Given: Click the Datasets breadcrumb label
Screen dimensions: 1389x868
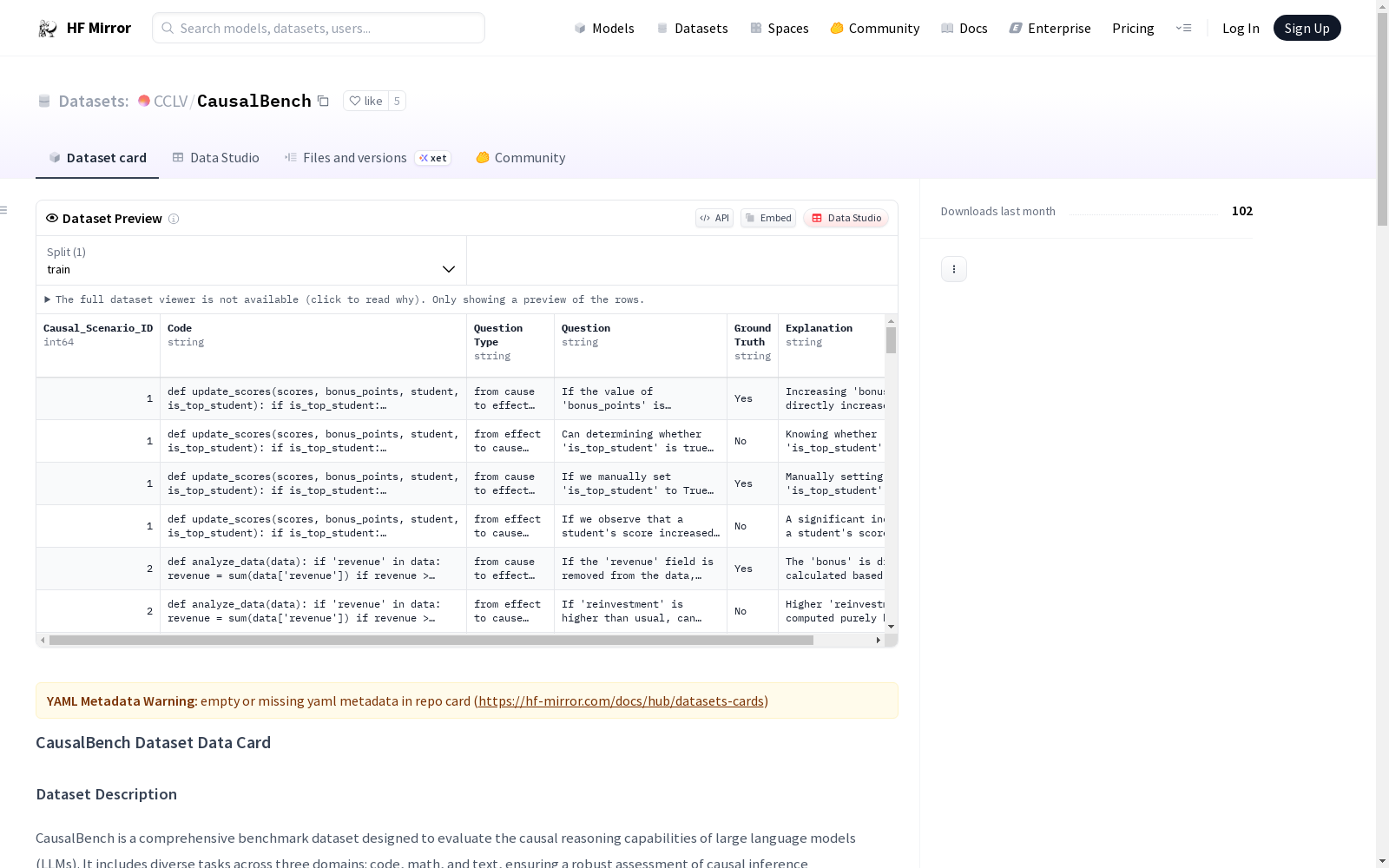Looking at the screenshot, I should [94, 101].
